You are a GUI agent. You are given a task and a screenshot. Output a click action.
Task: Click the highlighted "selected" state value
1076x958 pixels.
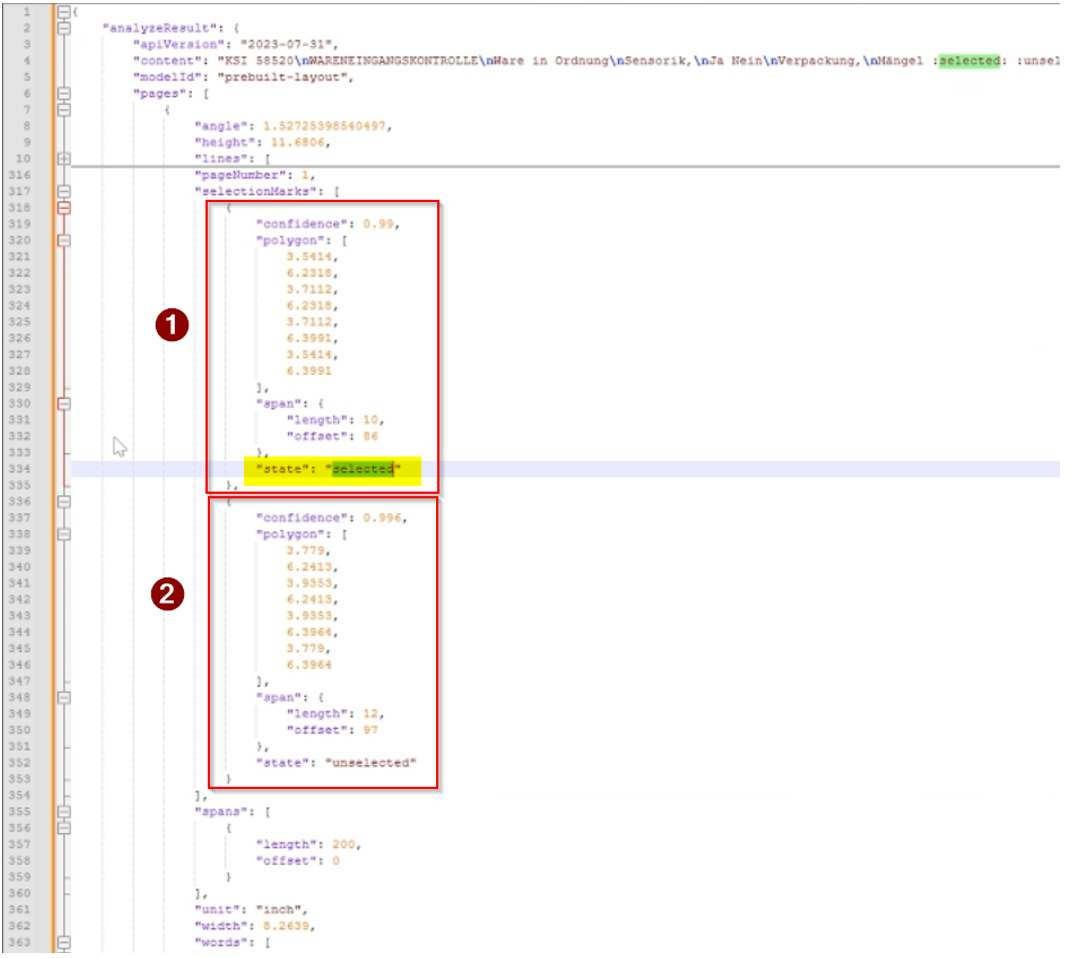click(363, 469)
